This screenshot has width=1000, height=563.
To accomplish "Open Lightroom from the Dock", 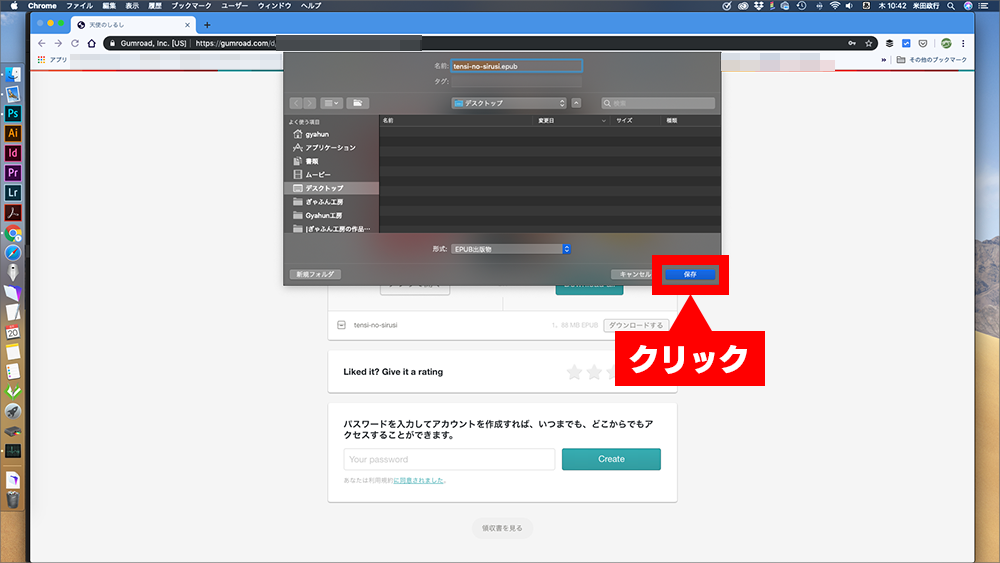I will coord(13,193).
